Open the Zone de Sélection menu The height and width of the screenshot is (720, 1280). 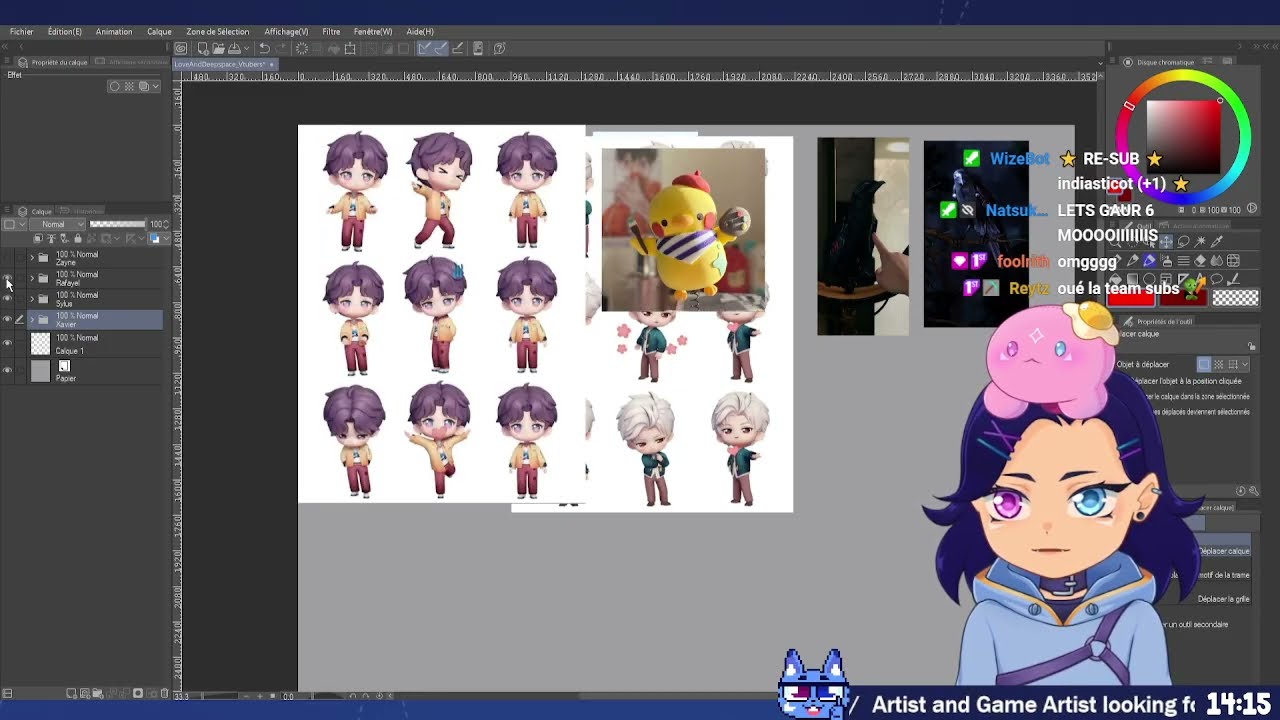(x=218, y=32)
